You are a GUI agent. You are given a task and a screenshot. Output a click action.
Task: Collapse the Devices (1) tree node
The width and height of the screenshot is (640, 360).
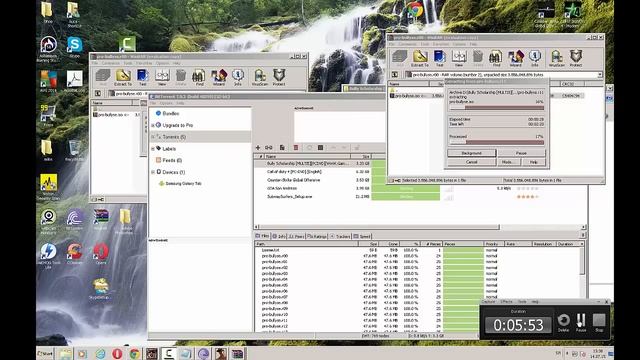pos(153,172)
